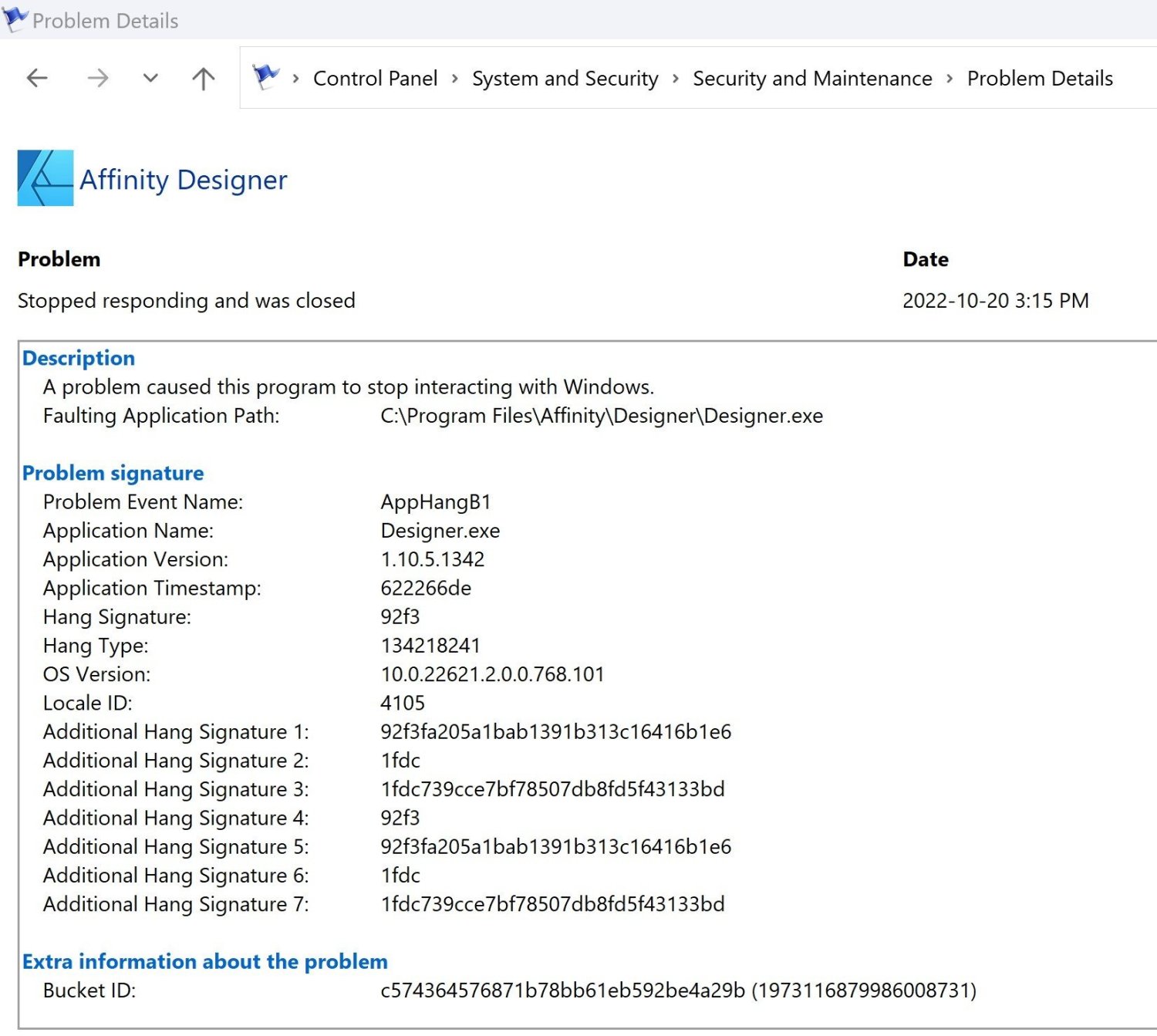Click the up arrow to go to parent folder

(x=202, y=78)
